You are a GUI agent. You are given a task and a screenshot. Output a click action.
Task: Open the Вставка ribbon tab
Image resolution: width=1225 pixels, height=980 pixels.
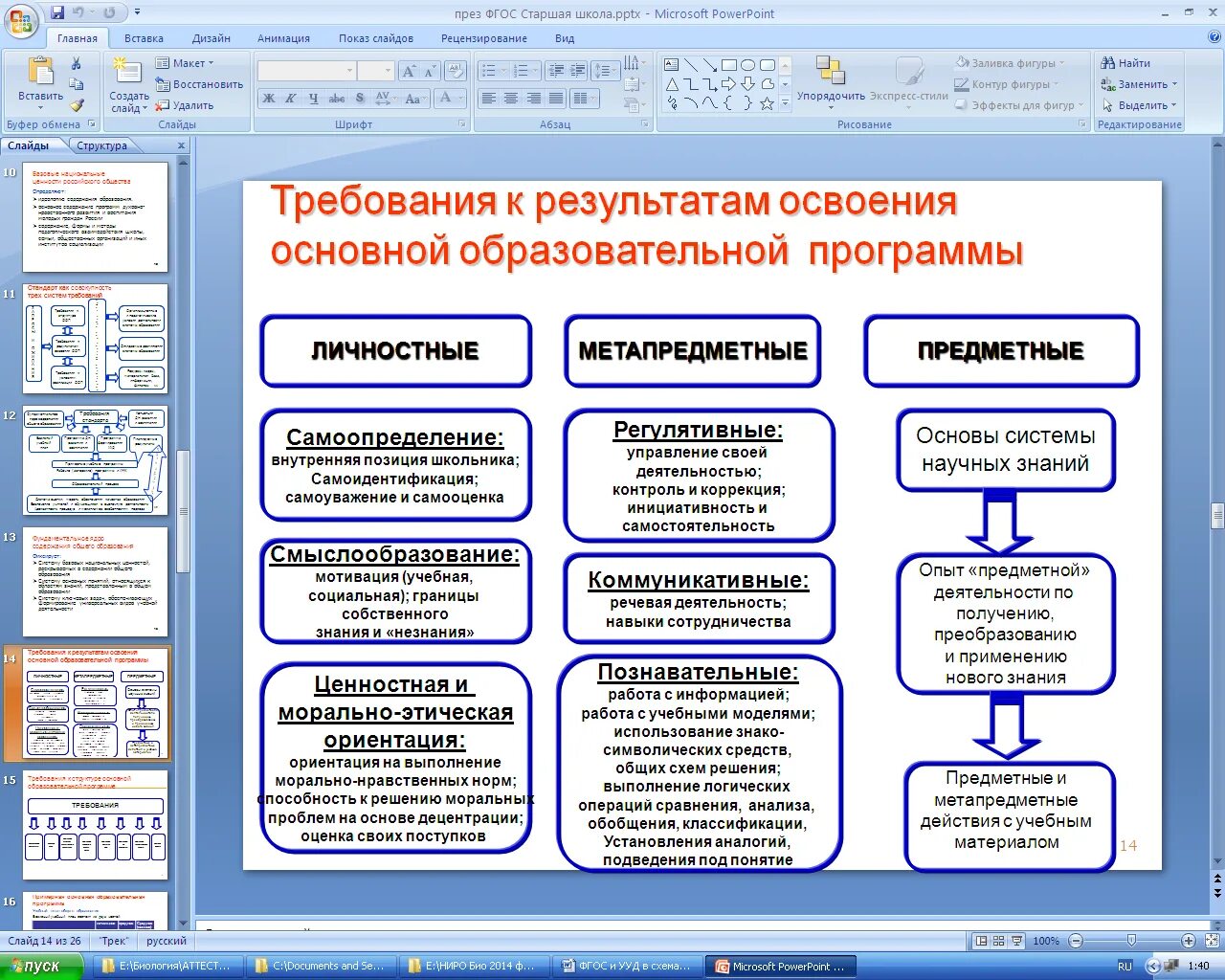[x=144, y=38]
